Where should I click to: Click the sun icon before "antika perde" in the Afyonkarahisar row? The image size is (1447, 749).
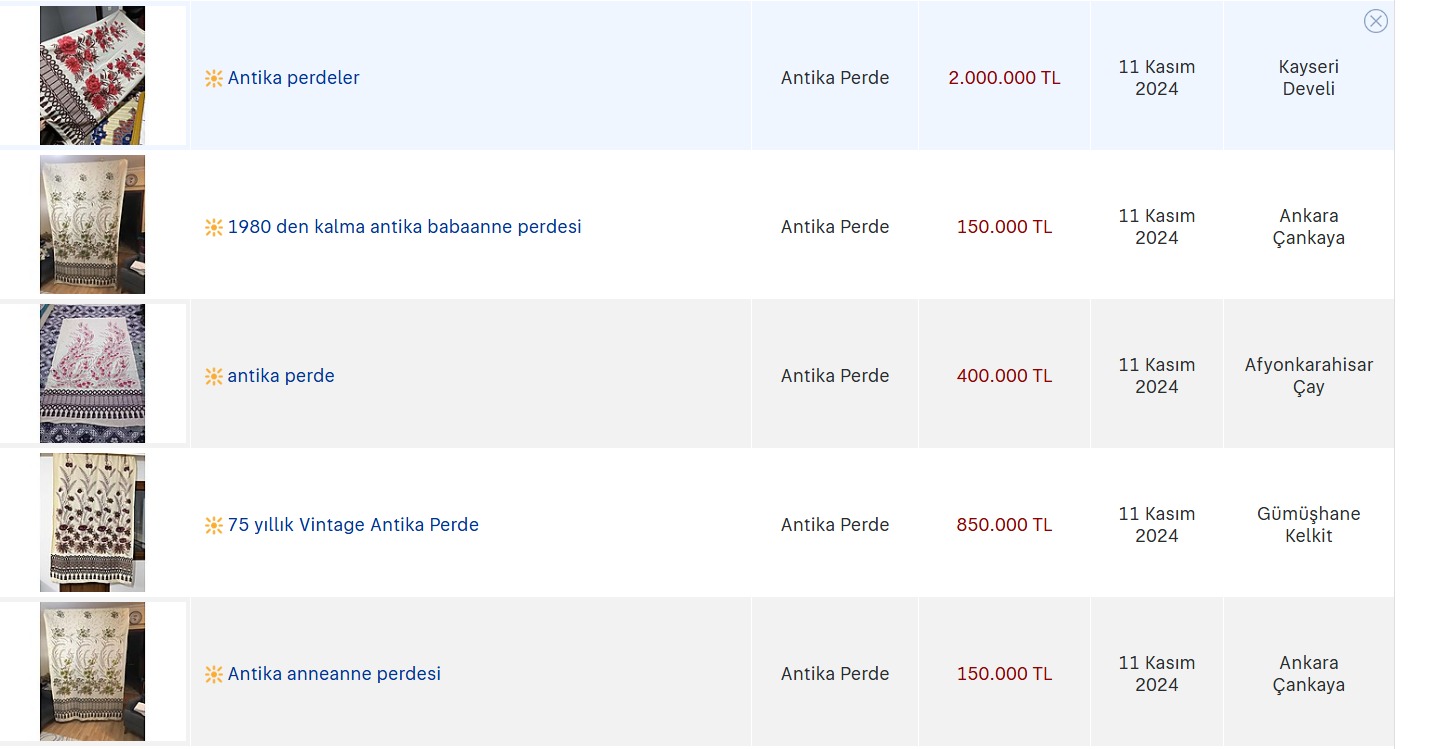pos(213,376)
